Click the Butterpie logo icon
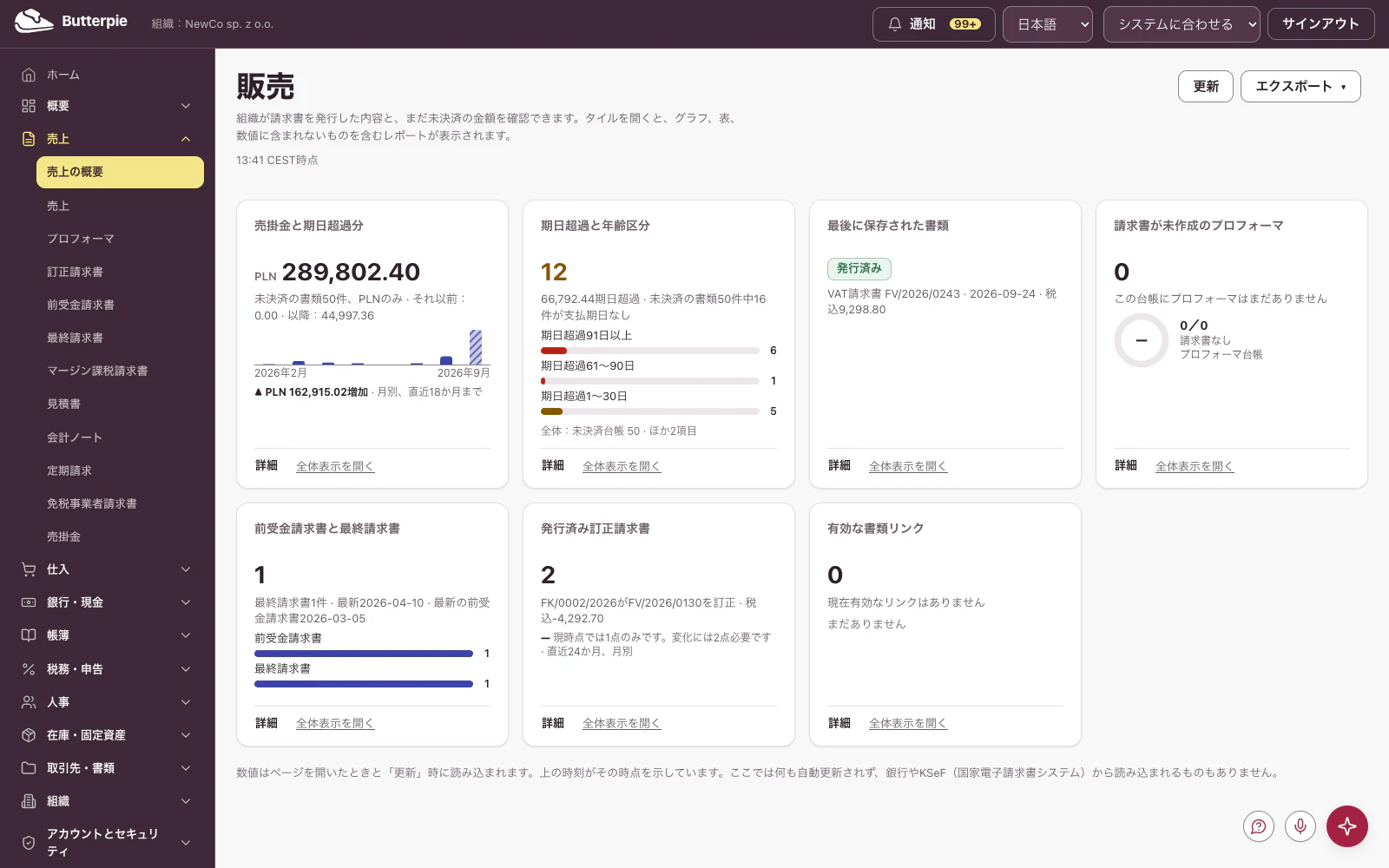Screen dimensions: 1389x868 pyautogui.click(x=34, y=22)
